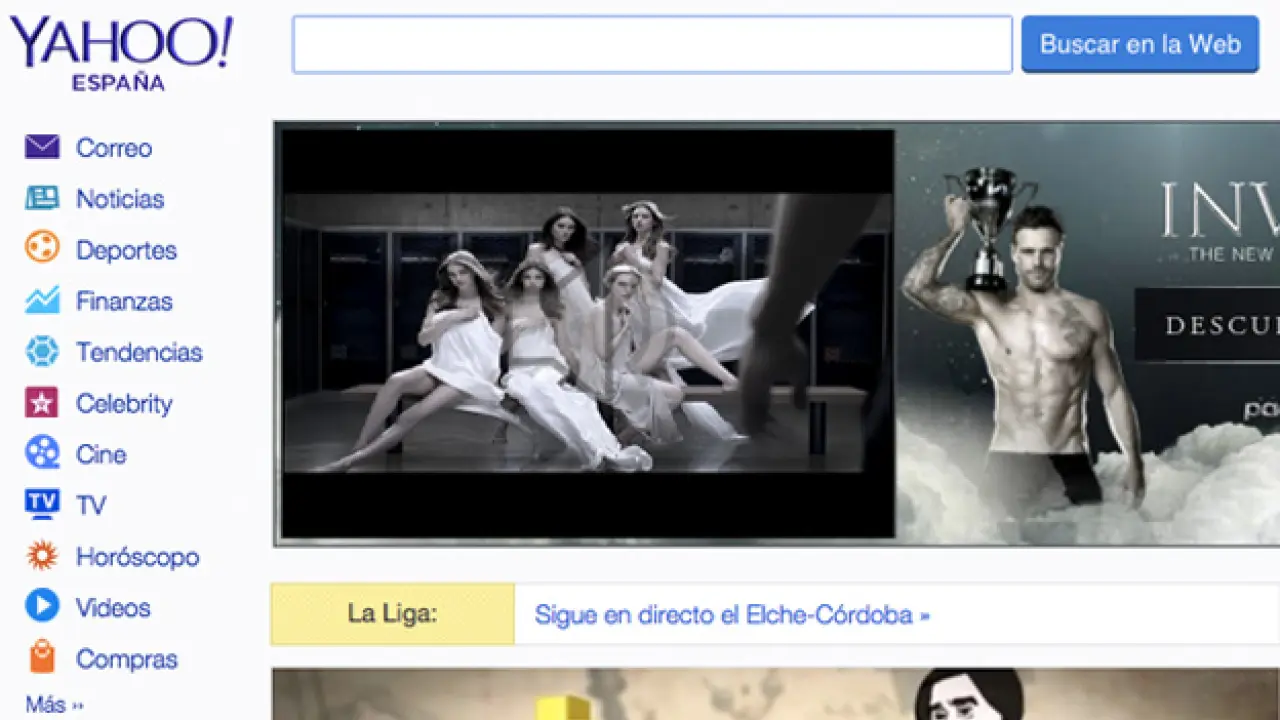Viewport: 1280px width, 720px height.
Task: Click the TV screen icon
Action: [x=42, y=504]
